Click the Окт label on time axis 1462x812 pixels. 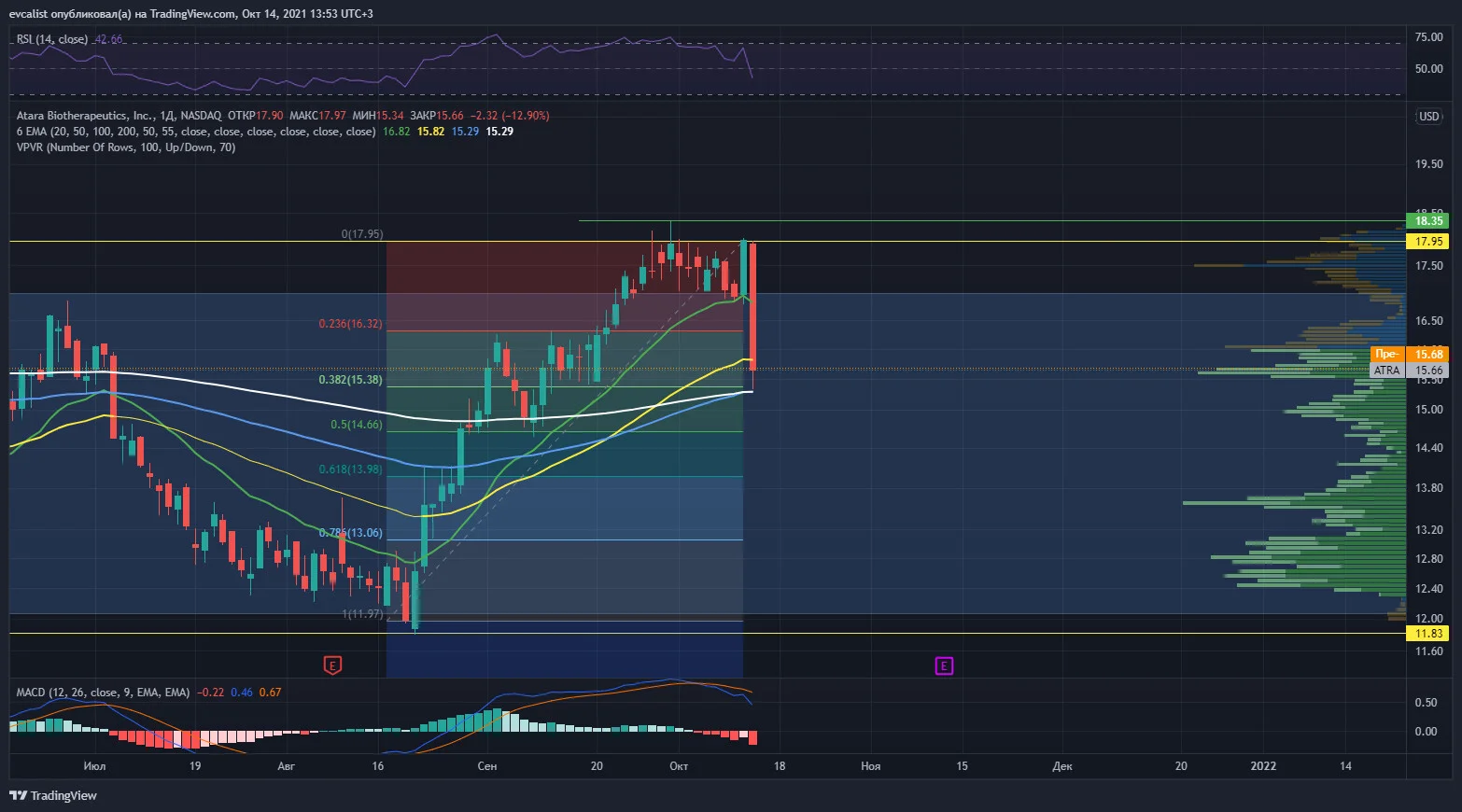(679, 766)
